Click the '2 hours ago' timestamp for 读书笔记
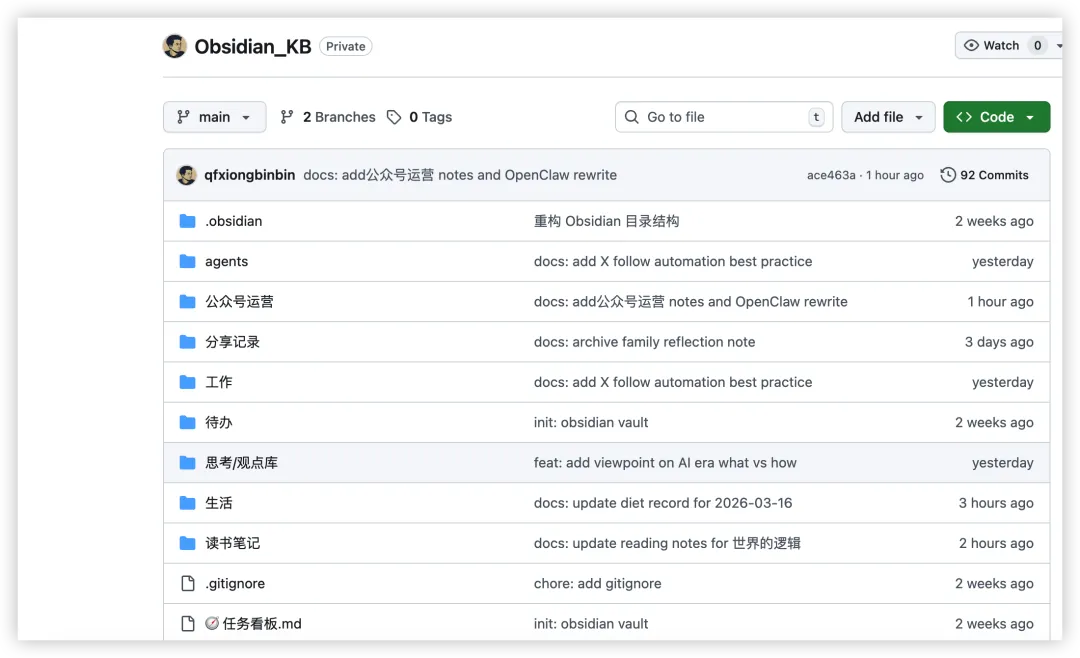This screenshot has width=1080, height=658. point(996,544)
